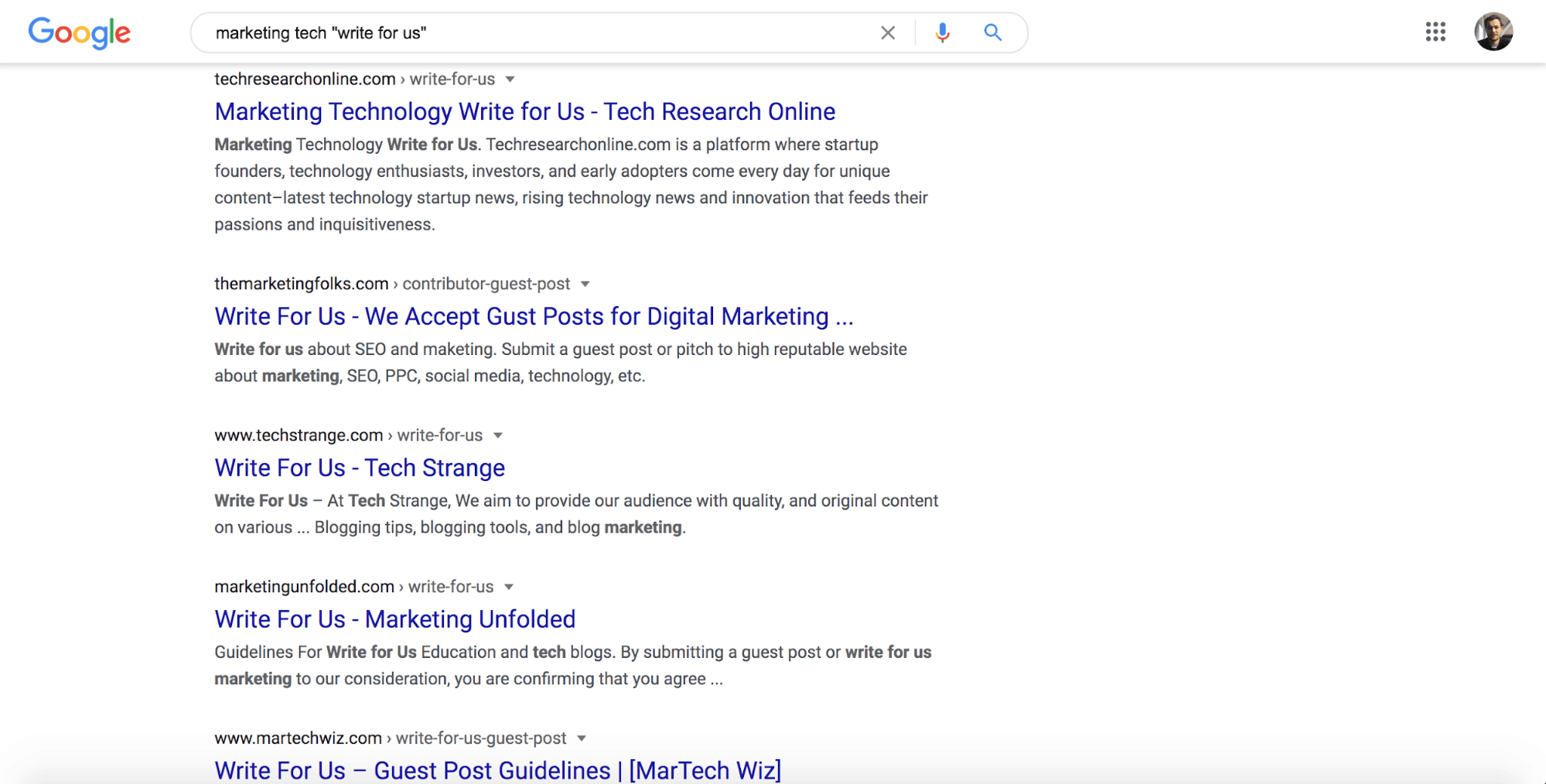Click the marketingunfolded.com breadcrumb URL
The height and width of the screenshot is (784, 1546).
[x=353, y=587]
